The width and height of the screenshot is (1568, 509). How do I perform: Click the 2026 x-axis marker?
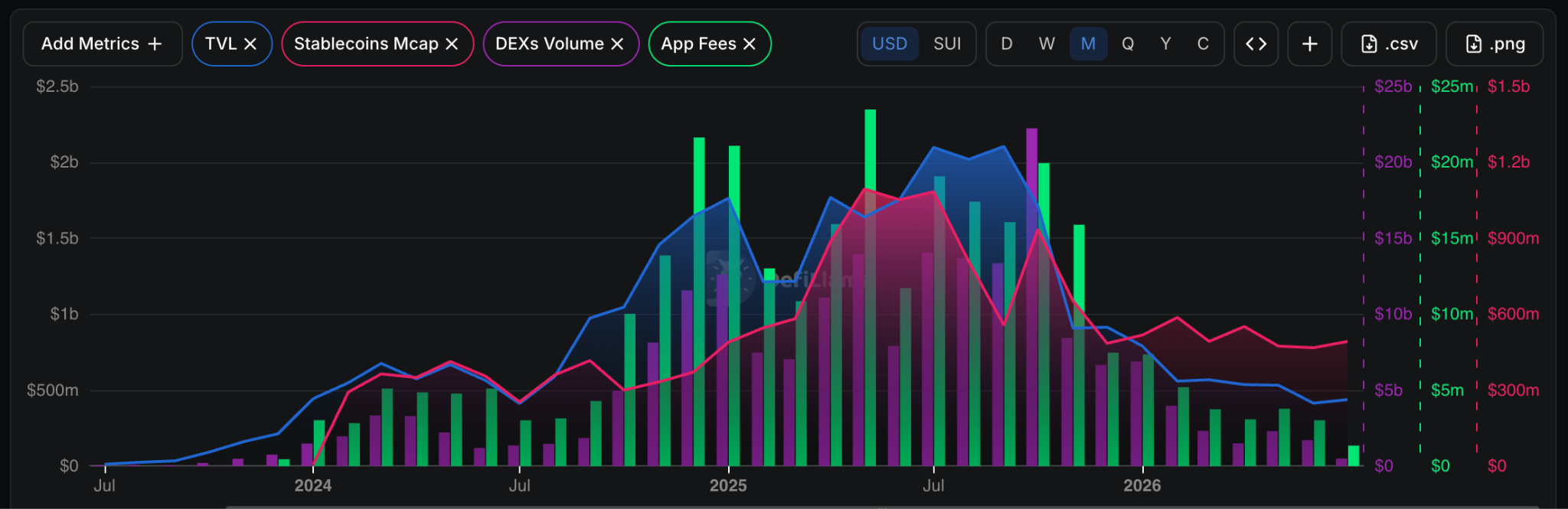point(1142,485)
